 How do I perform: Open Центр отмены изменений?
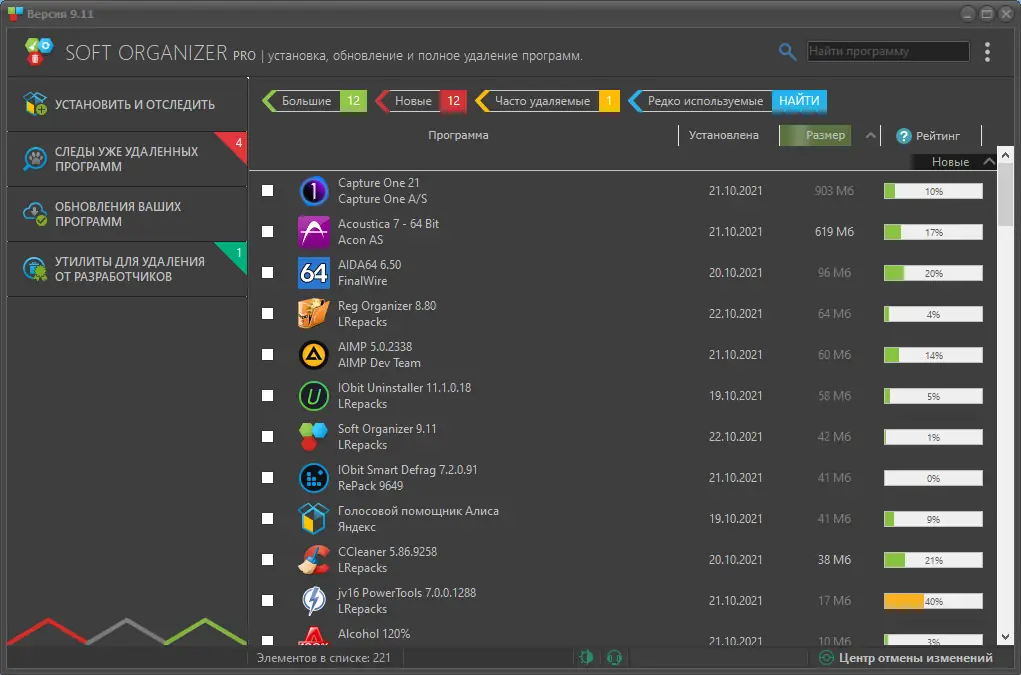pos(916,658)
